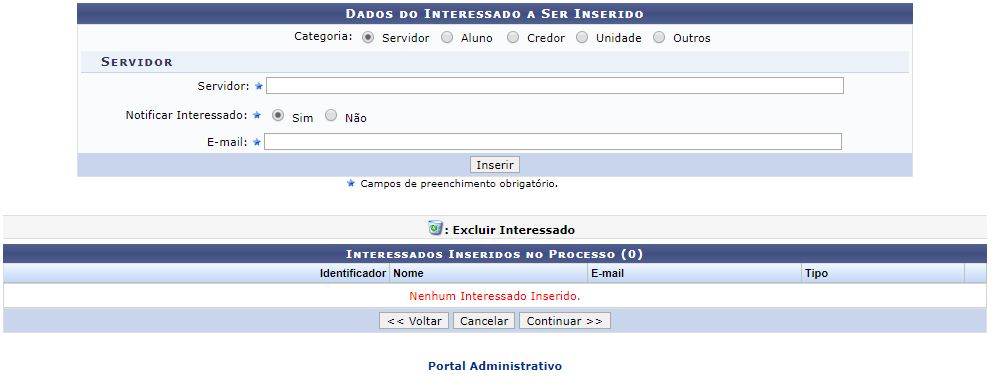The image size is (992, 378).
Task: Set Notificar Interessado to Não
Action: [330, 116]
